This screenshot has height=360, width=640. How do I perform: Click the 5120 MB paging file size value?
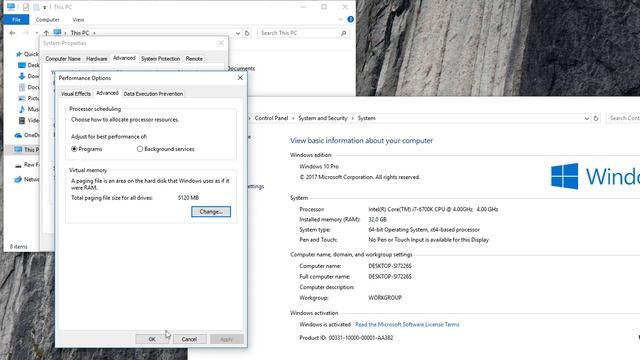[x=188, y=198]
